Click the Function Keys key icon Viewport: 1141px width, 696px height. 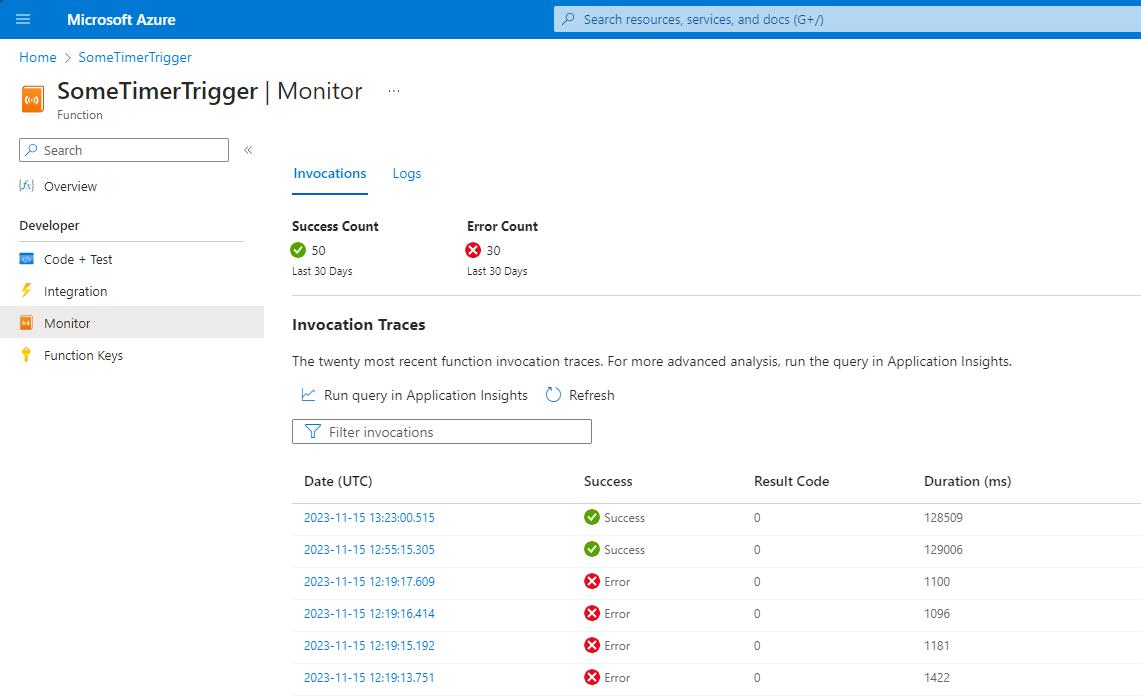pyautogui.click(x=26, y=355)
